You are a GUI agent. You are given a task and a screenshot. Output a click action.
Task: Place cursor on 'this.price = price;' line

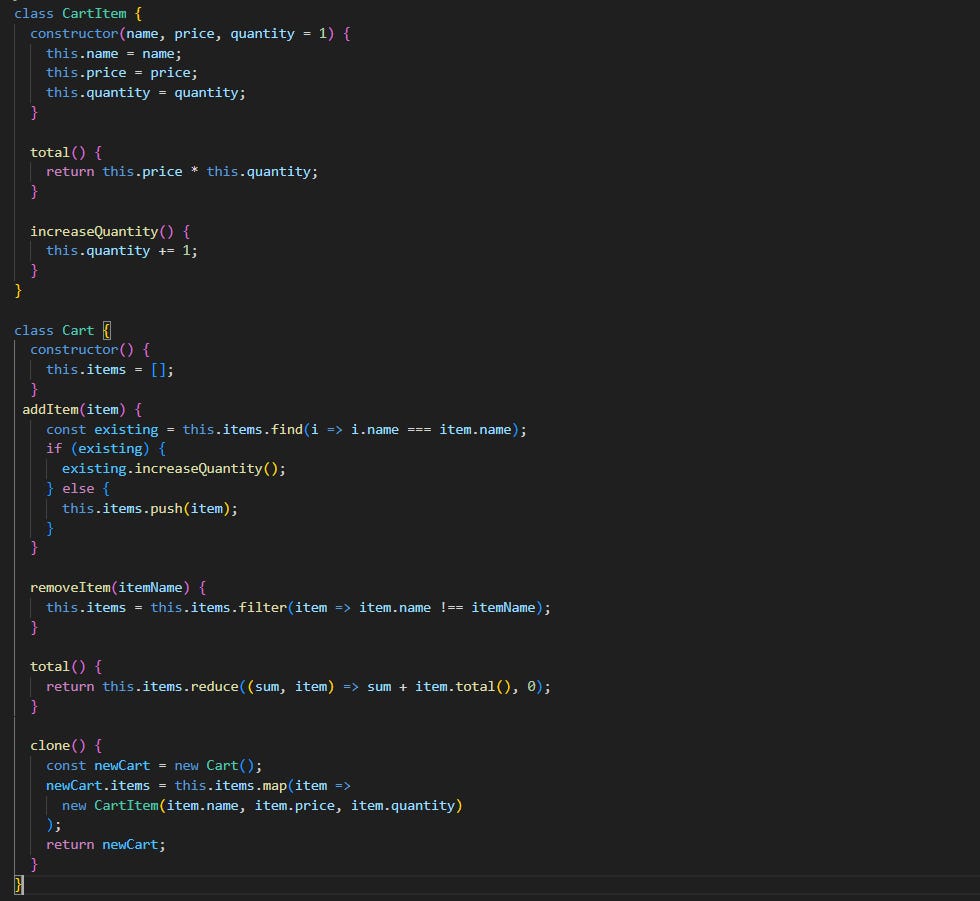point(121,72)
